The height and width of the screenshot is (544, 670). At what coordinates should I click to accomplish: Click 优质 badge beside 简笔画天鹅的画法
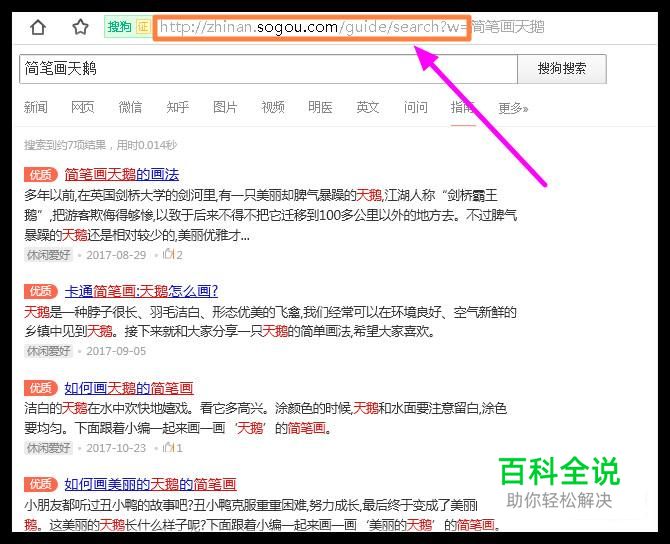(x=41, y=174)
